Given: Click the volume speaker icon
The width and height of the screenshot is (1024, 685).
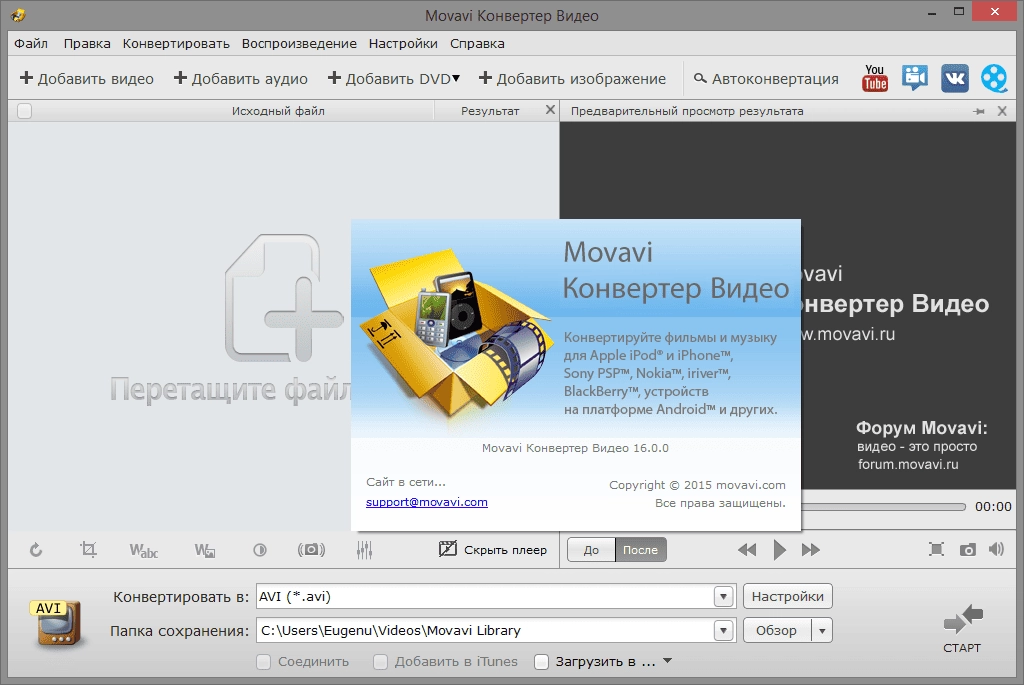Looking at the screenshot, I should point(996,549).
